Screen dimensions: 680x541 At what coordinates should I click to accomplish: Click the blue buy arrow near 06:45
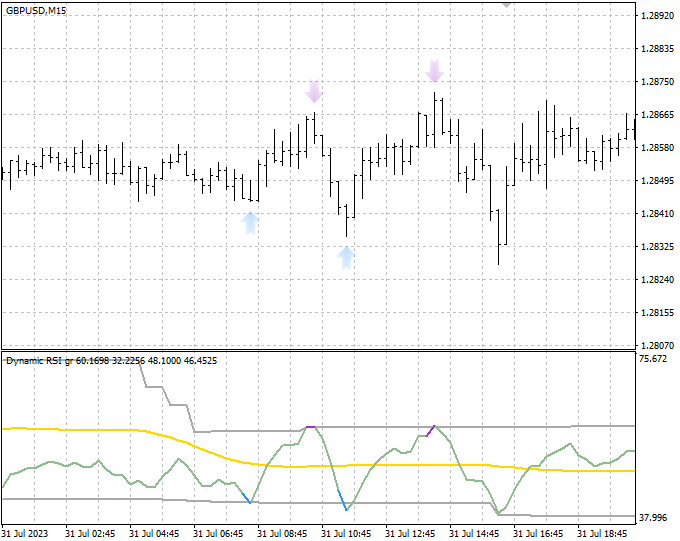pyautogui.click(x=250, y=223)
